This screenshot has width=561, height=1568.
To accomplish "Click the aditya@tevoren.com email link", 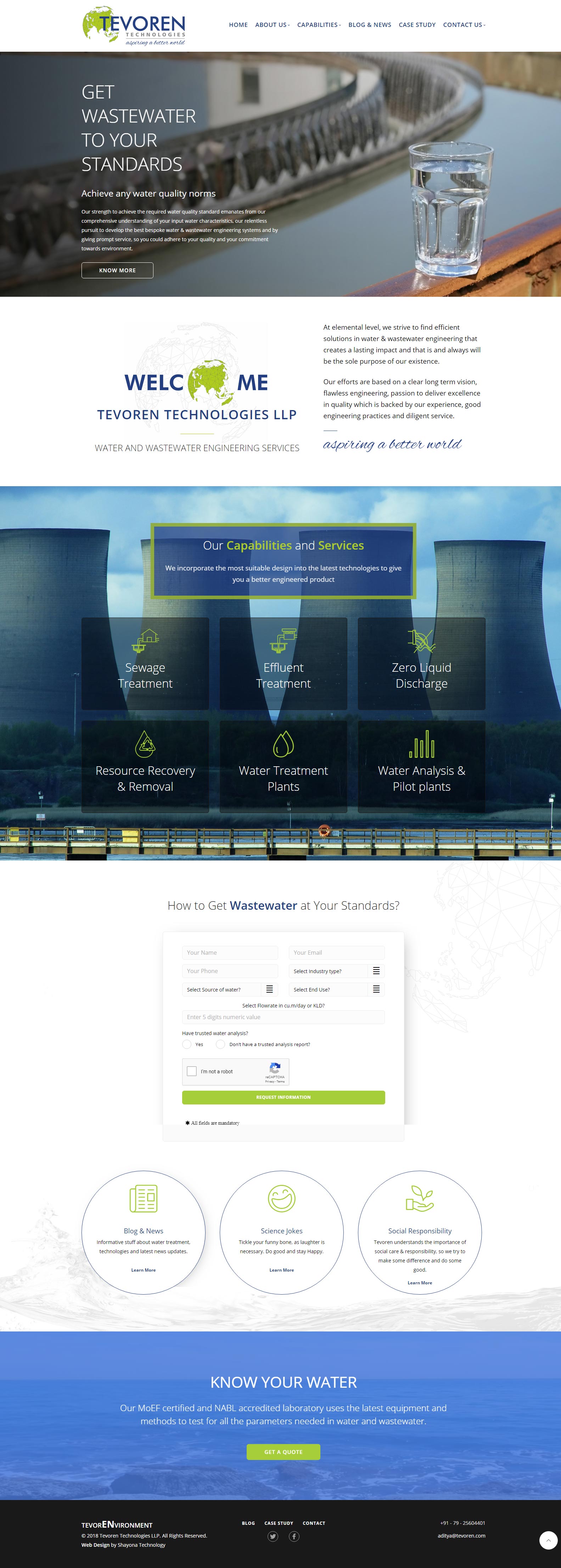I will [x=461, y=1535].
